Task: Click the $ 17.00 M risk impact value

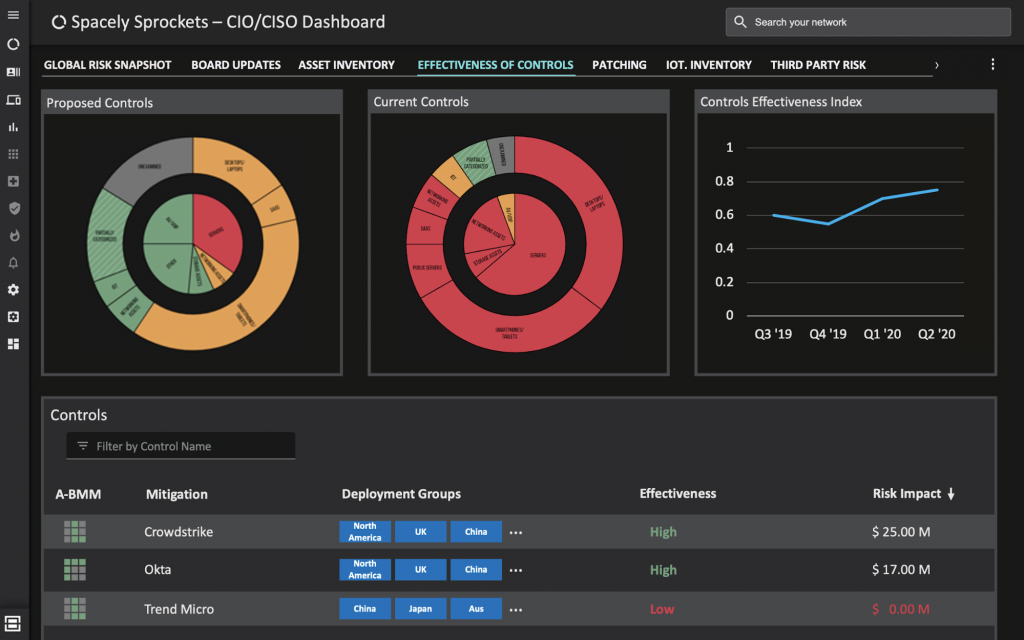Action: click(x=901, y=569)
